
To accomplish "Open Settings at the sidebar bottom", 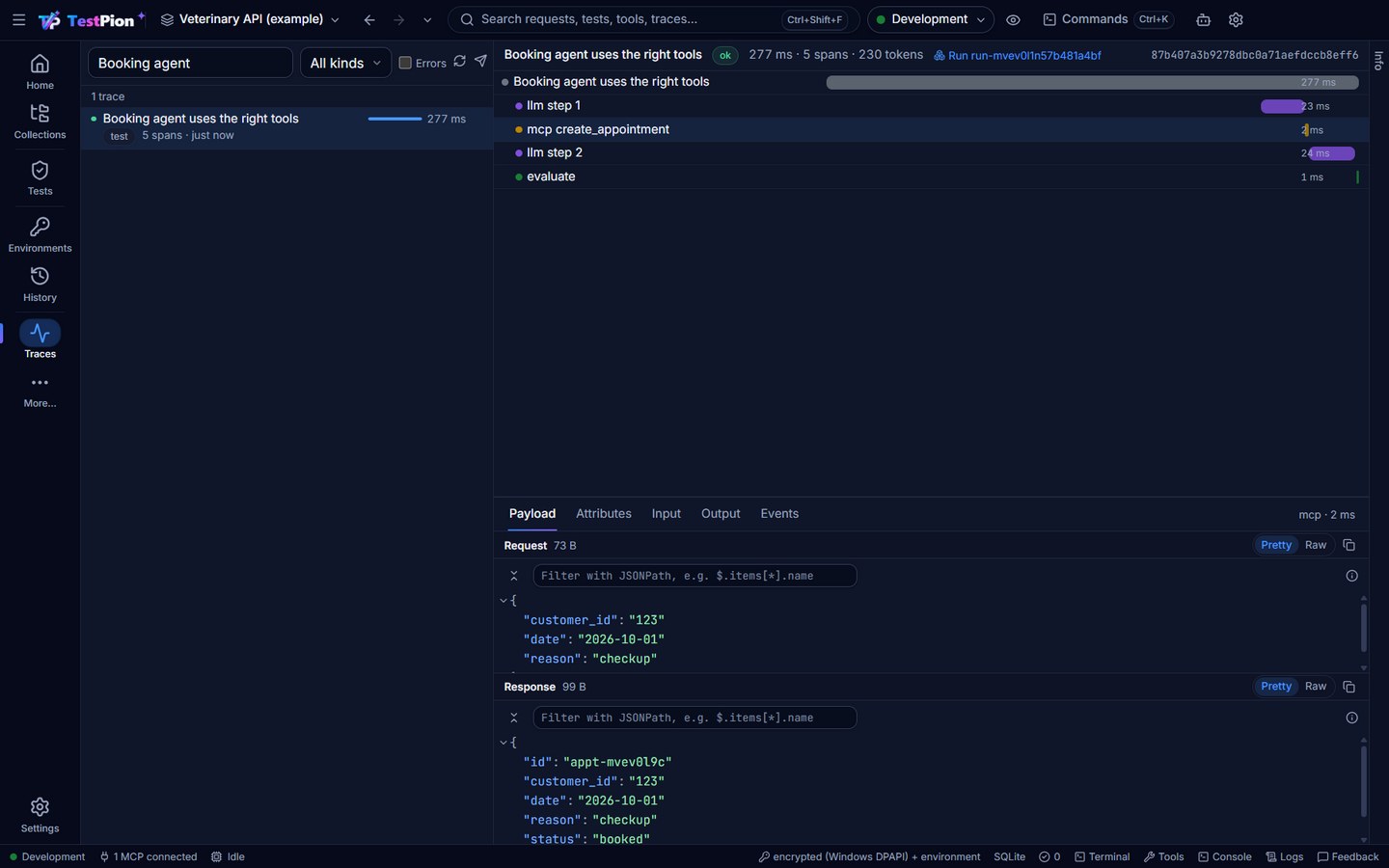I will pyautogui.click(x=40, y=816).
